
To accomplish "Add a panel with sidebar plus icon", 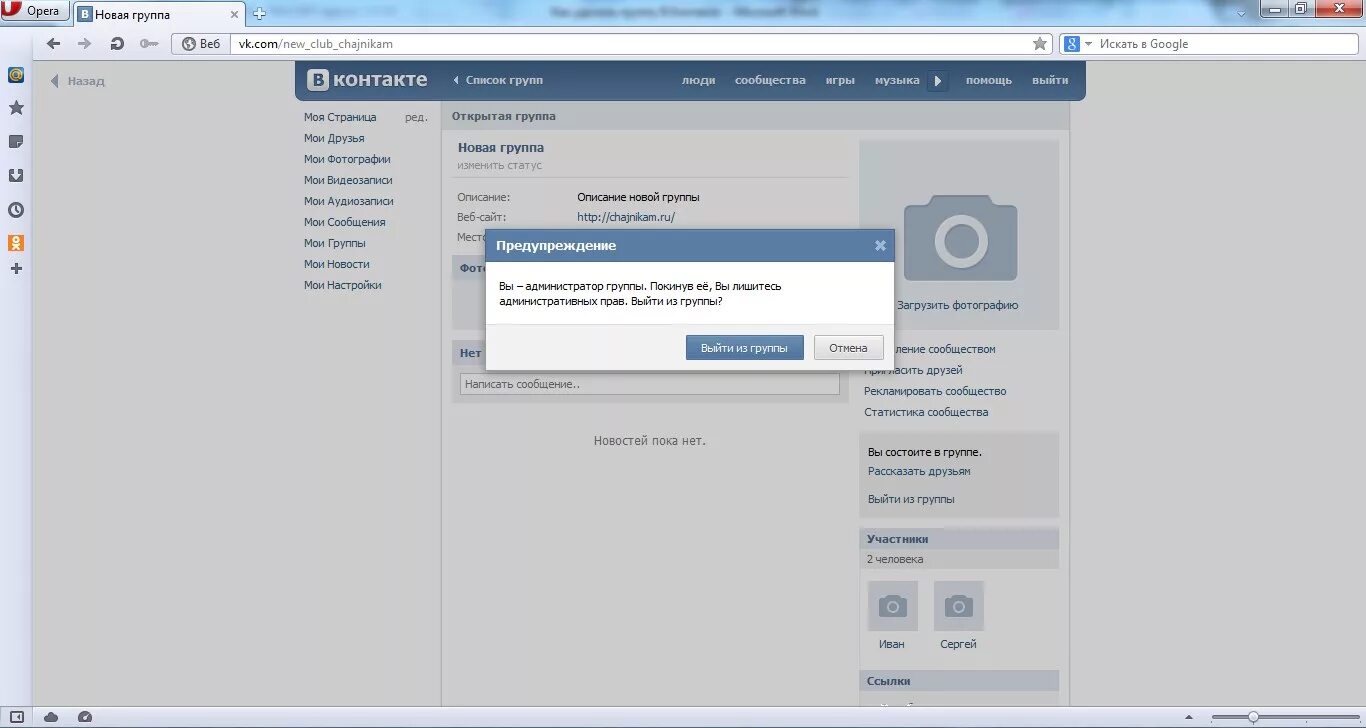I will point(16,269).
